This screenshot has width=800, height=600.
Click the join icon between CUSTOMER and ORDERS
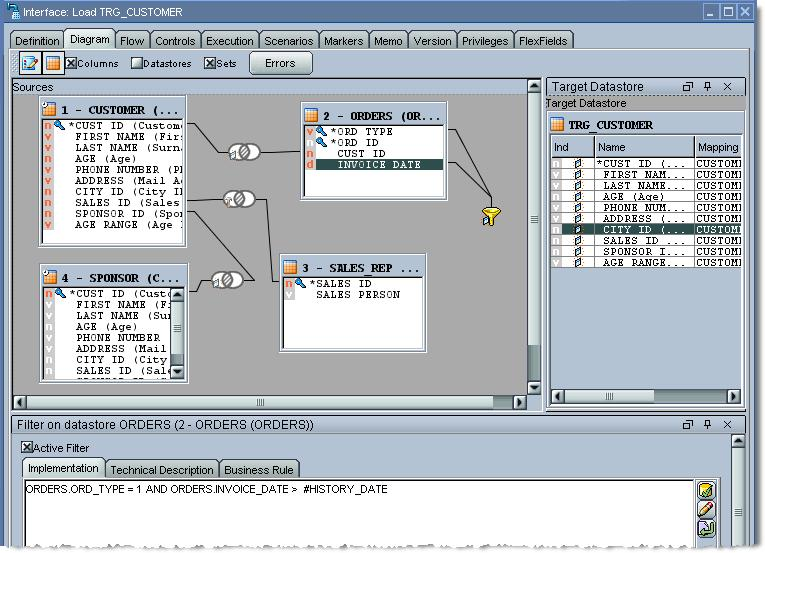244,152
